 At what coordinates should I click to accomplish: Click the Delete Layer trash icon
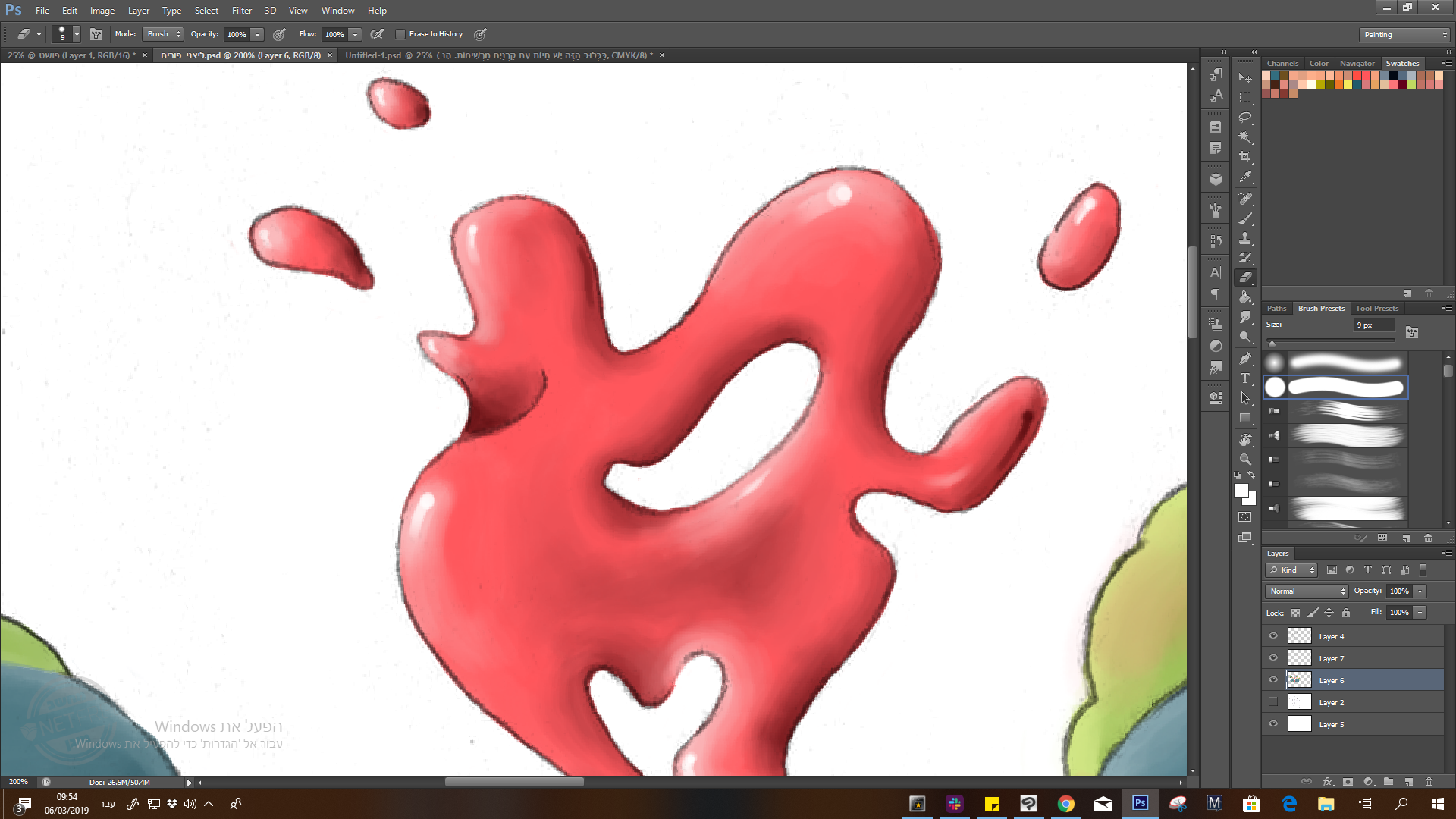[1429, 782]
